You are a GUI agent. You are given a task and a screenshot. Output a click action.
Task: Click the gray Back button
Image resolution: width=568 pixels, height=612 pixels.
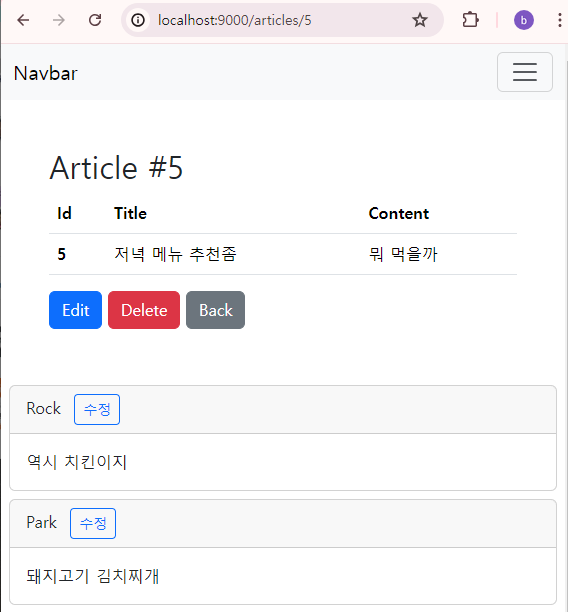215,310
